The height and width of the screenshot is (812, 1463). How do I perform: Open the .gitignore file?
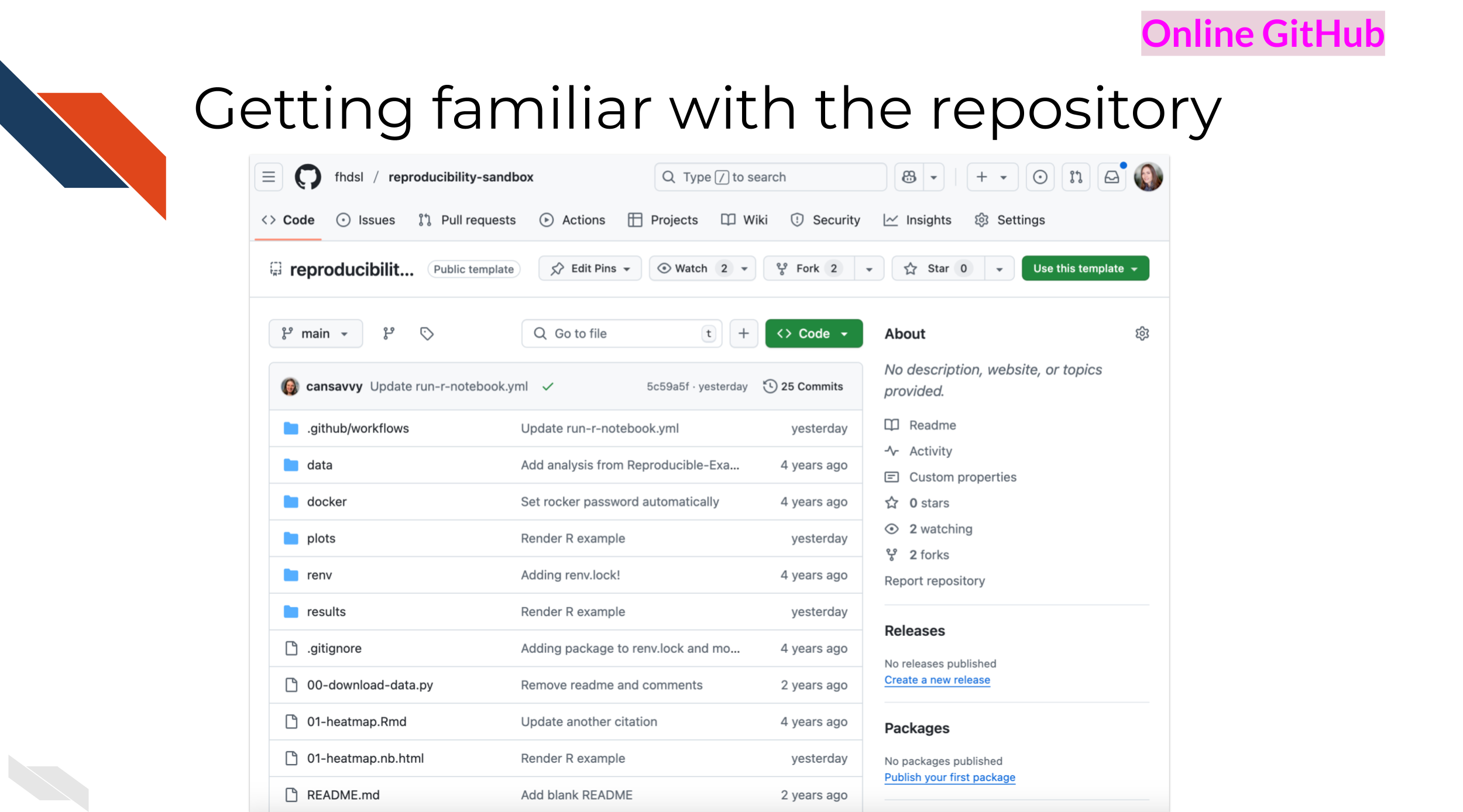coord(334,648)
